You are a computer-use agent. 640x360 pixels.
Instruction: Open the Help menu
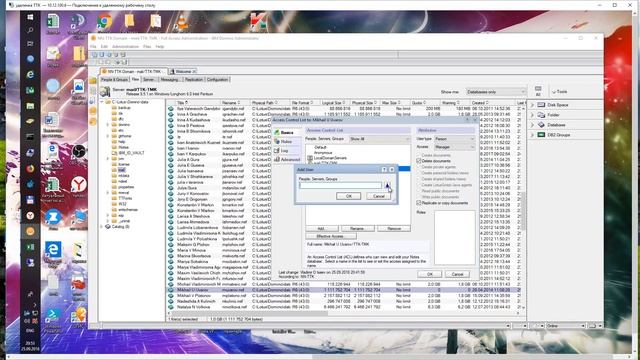point(160,47)
